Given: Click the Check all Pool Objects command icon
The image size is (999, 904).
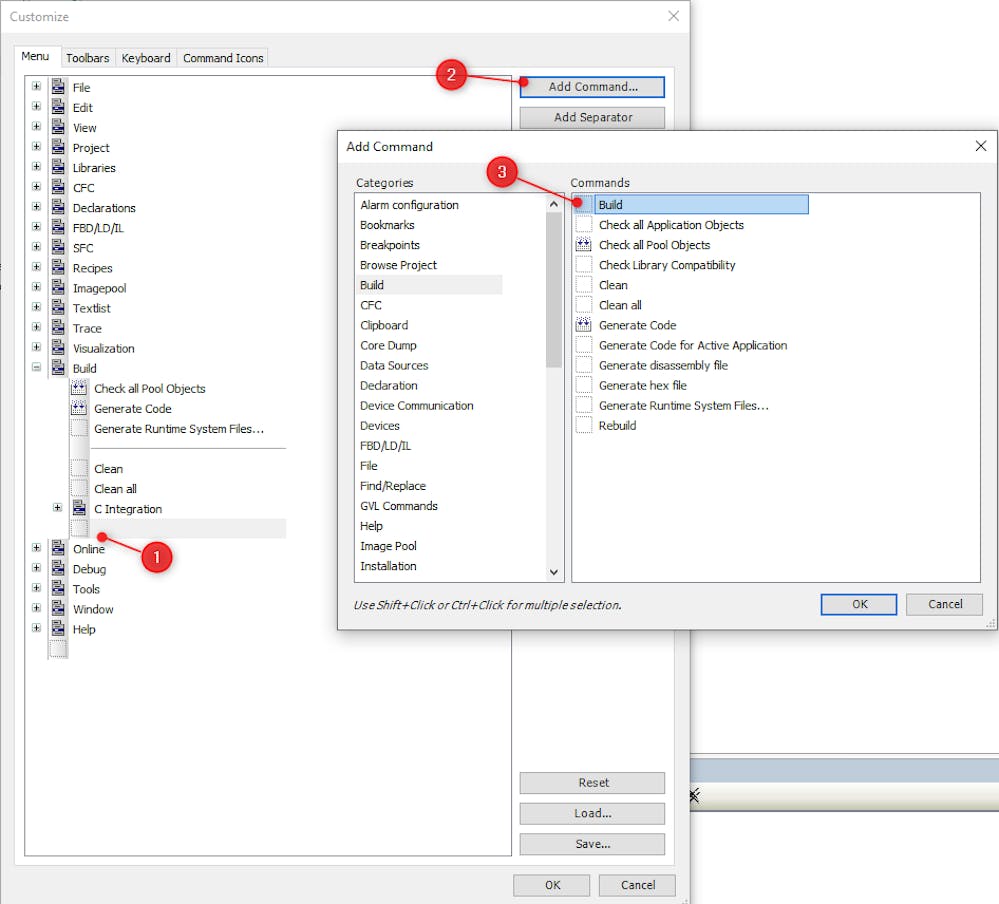Looking at the screenshot, I should click(584, 245).
